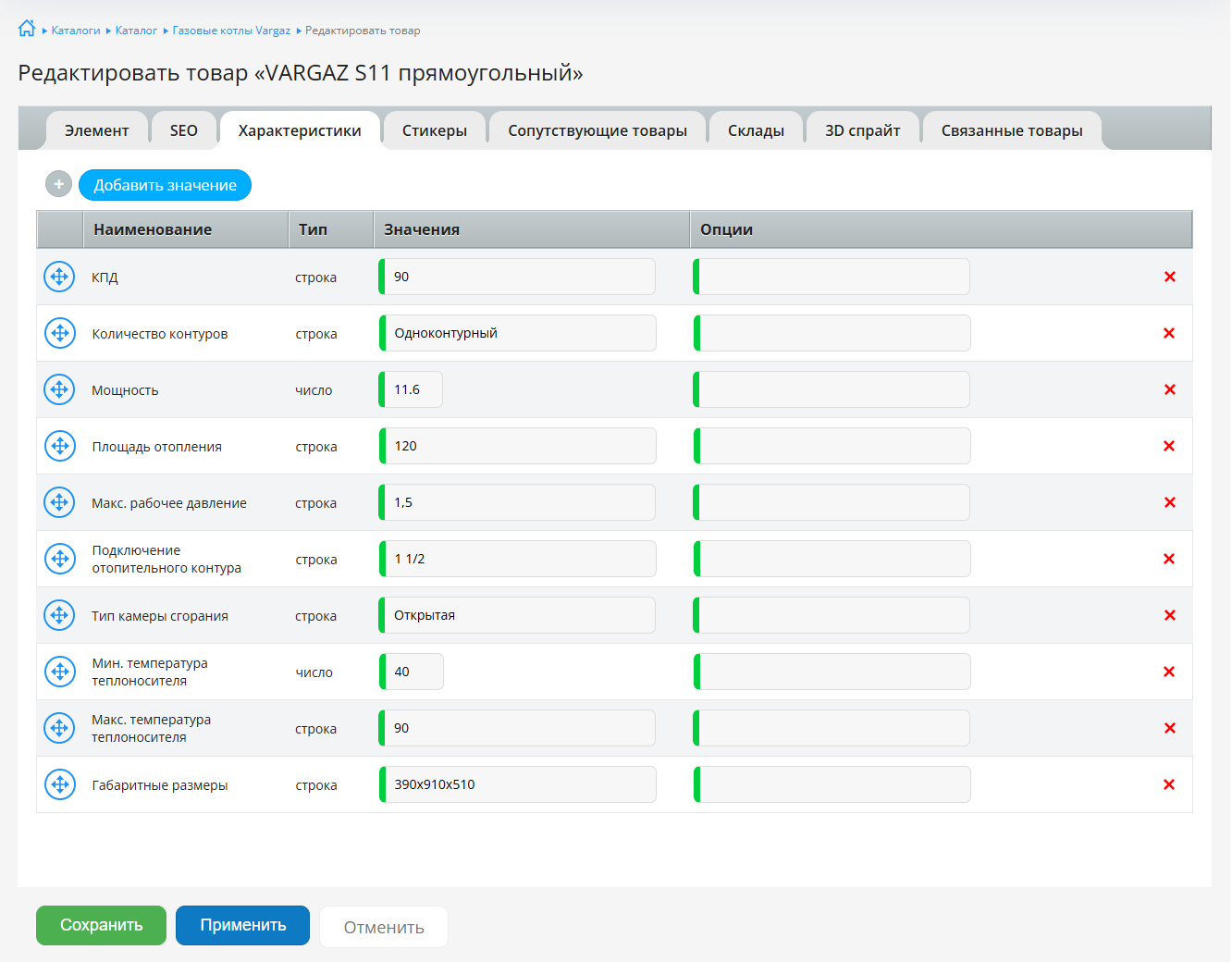Delete Мин. температура теплоносителя row

pos(1169,672)
